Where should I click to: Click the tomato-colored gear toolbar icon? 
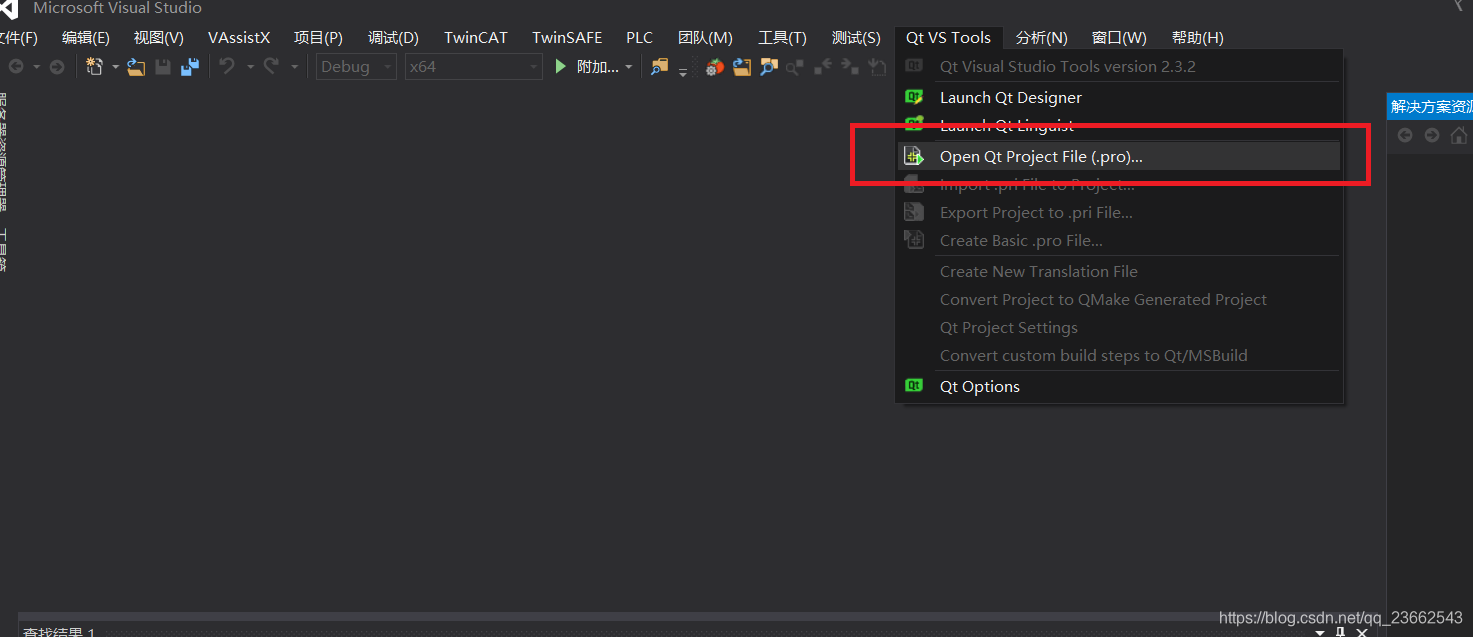714,67
